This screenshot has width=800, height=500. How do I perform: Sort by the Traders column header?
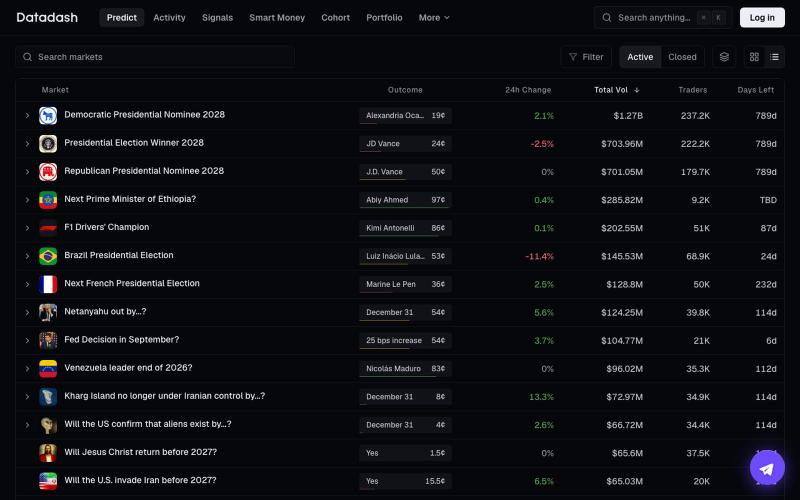coord(692,90)
